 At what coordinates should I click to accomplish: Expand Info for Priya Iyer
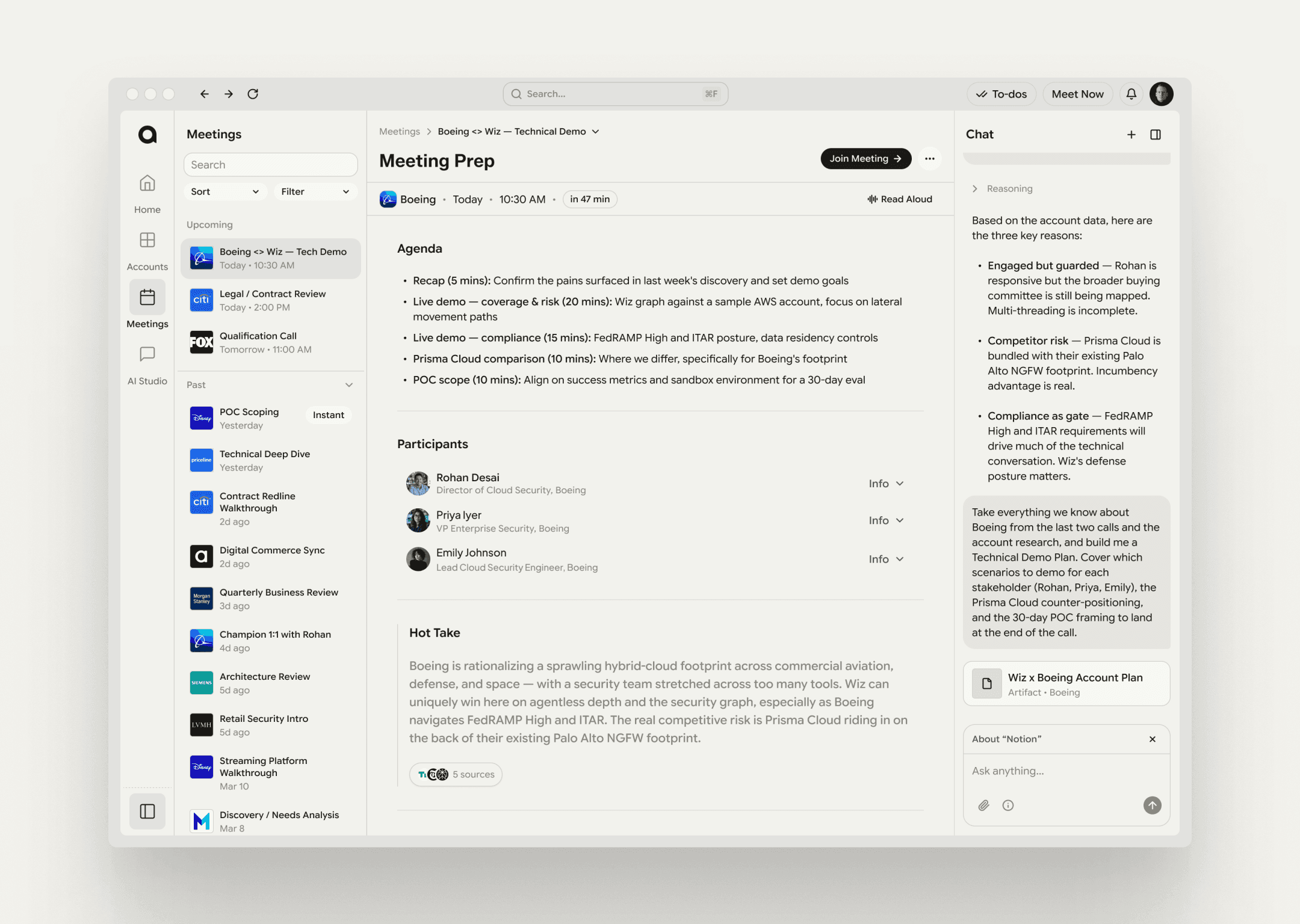pyautogui.click(x=887, y=520)
